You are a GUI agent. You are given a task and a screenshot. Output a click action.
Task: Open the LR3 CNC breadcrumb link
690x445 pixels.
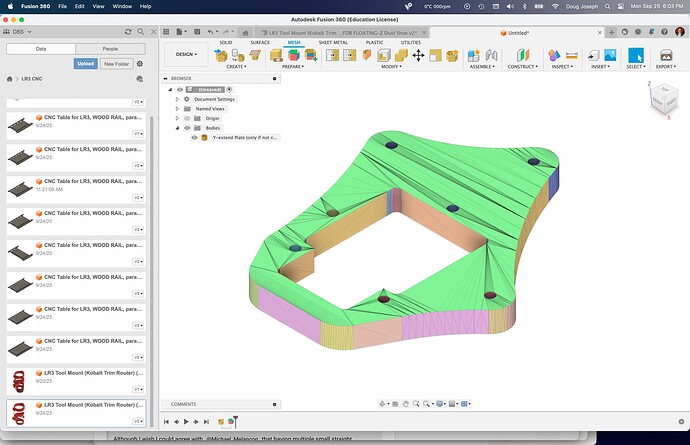pos(32,79)
